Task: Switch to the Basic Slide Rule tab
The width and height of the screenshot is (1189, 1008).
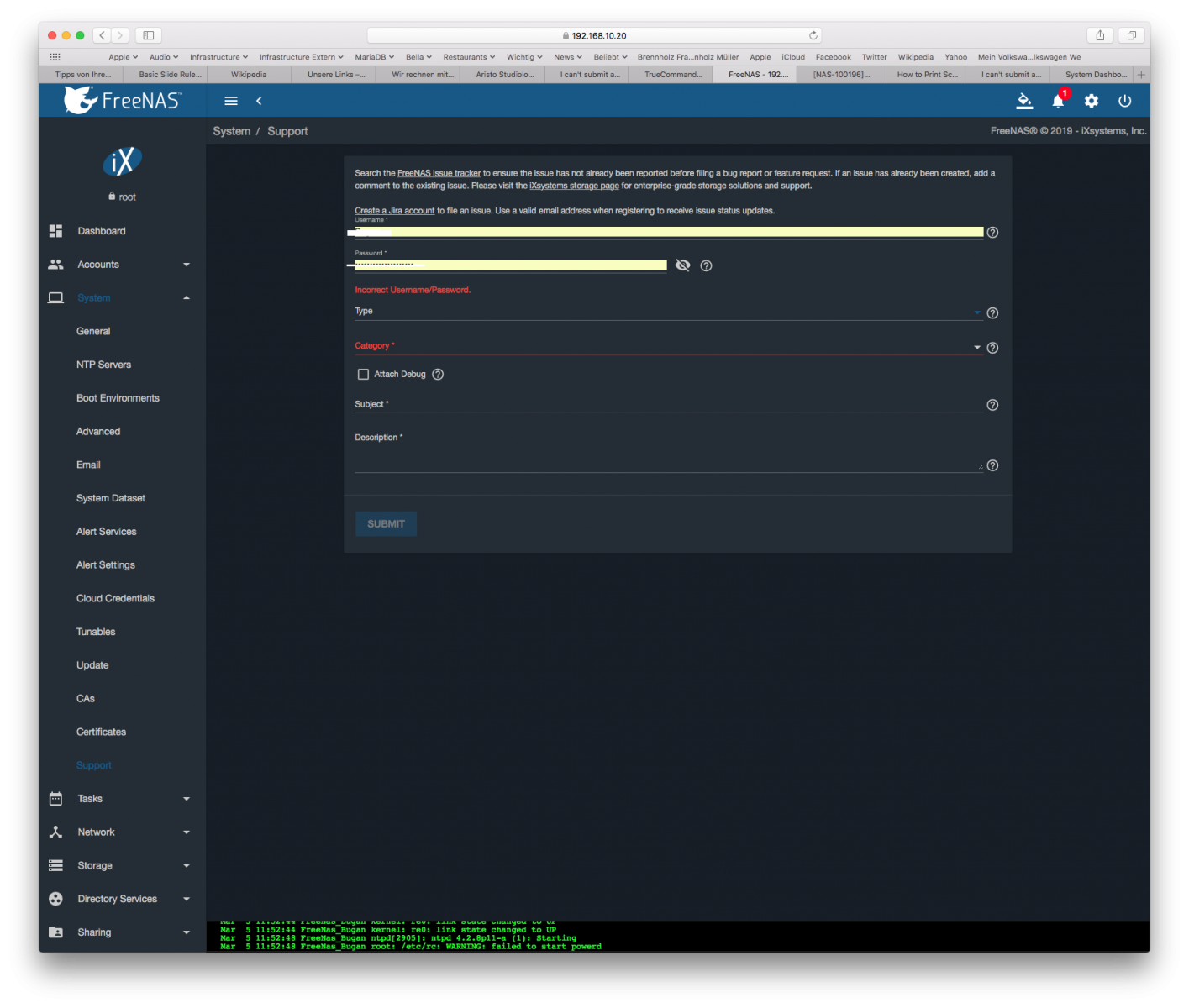Action: pos(166,75)
